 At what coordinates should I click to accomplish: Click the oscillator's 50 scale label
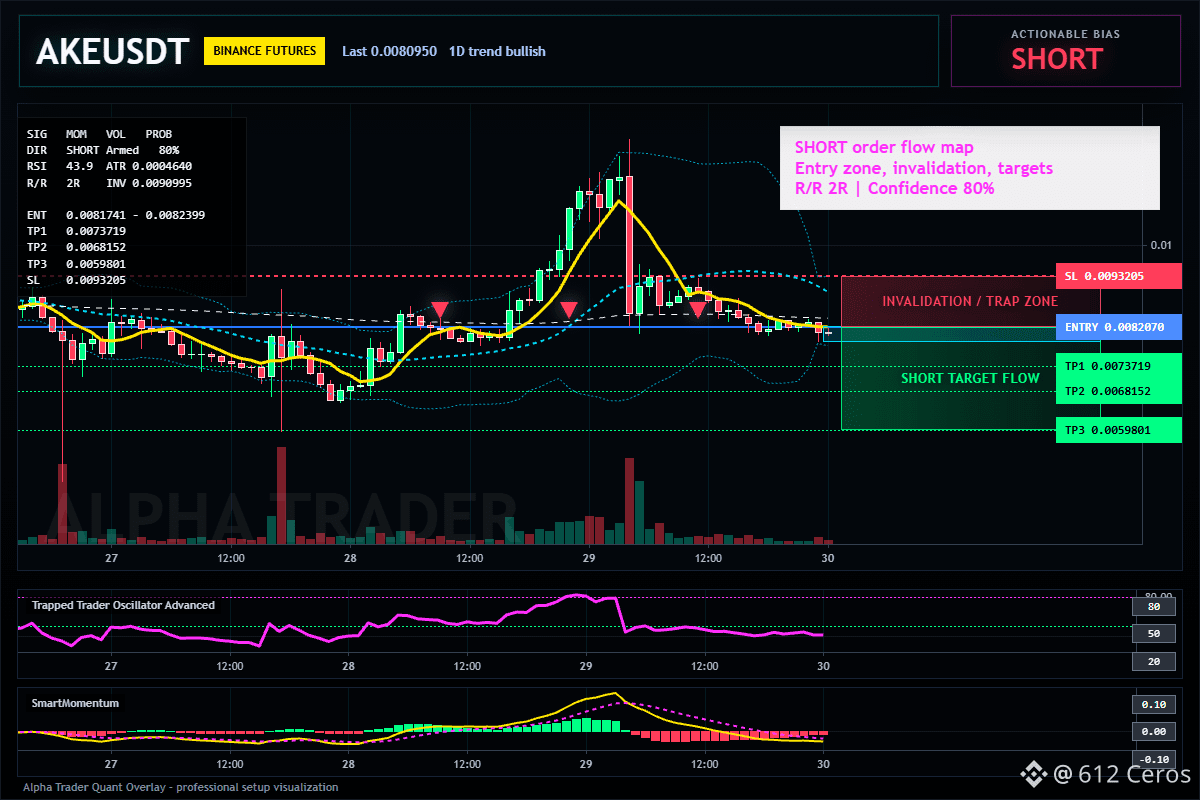[x=1152, y=634]
